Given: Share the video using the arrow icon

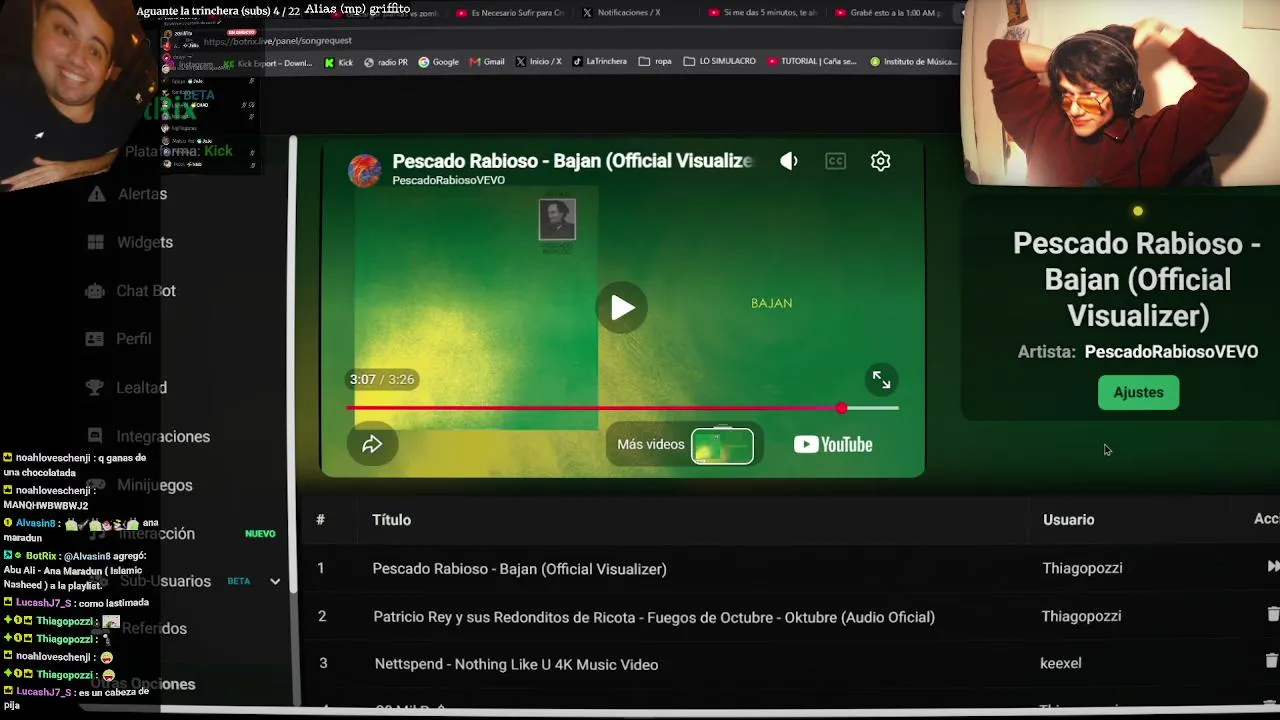Looking at the screenshot, I should (x=372, y=444).
